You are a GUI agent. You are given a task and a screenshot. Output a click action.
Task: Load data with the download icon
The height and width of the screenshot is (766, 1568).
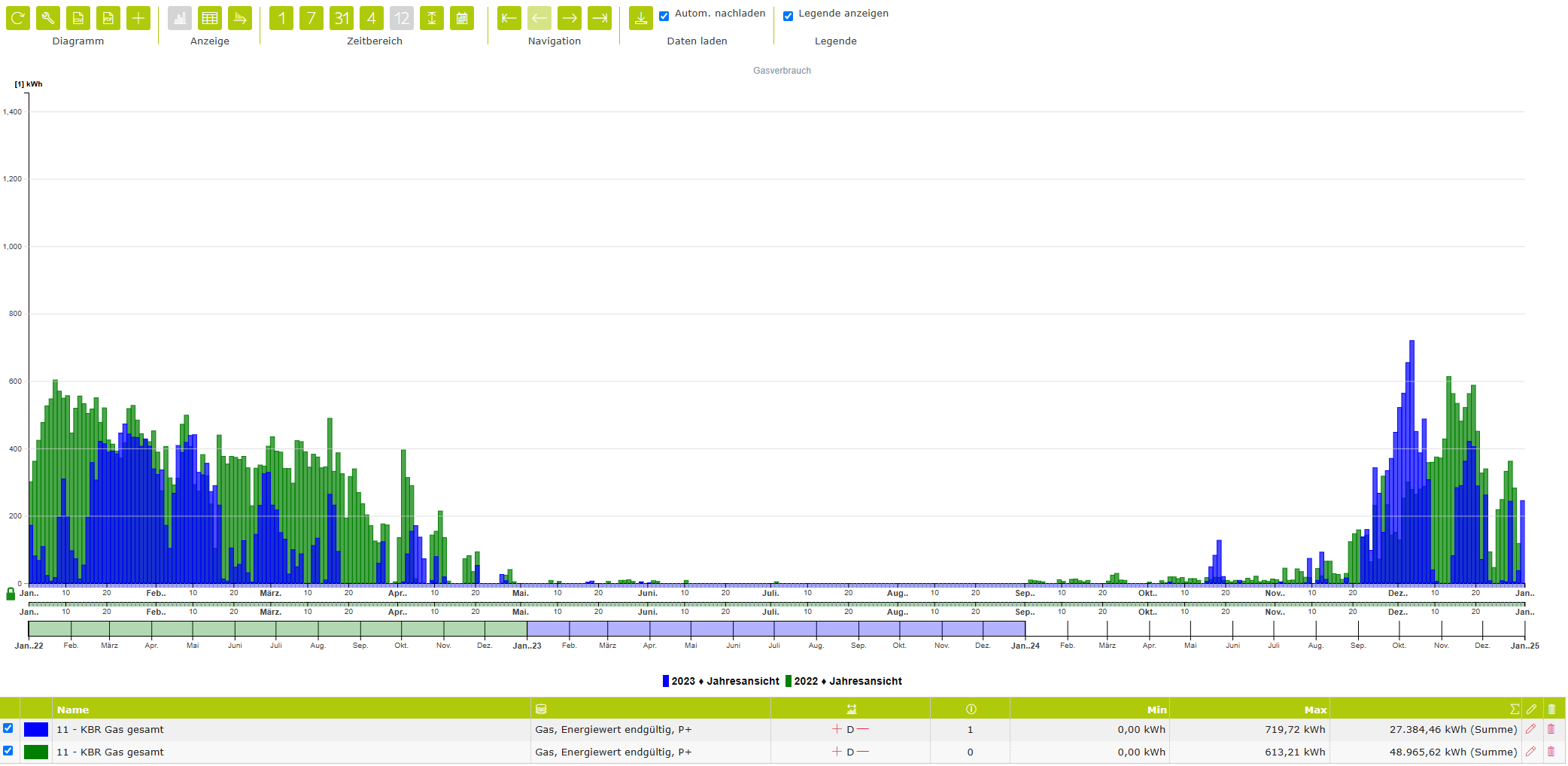click(641, 18)
